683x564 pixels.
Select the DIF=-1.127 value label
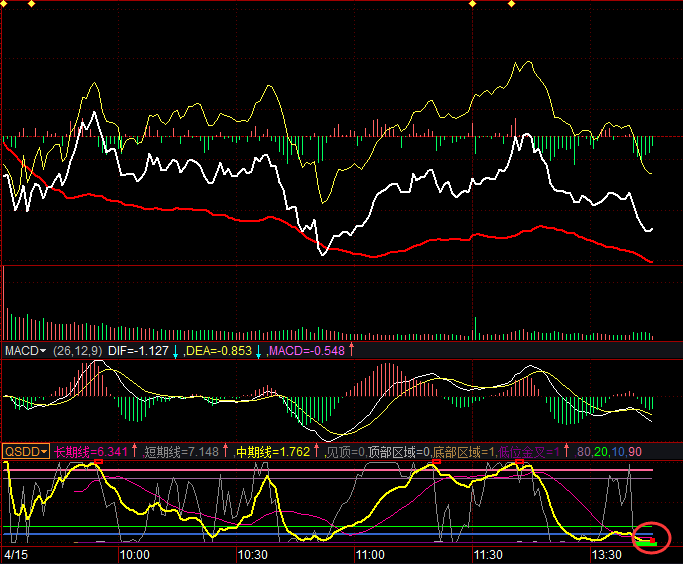coord(137,350)
